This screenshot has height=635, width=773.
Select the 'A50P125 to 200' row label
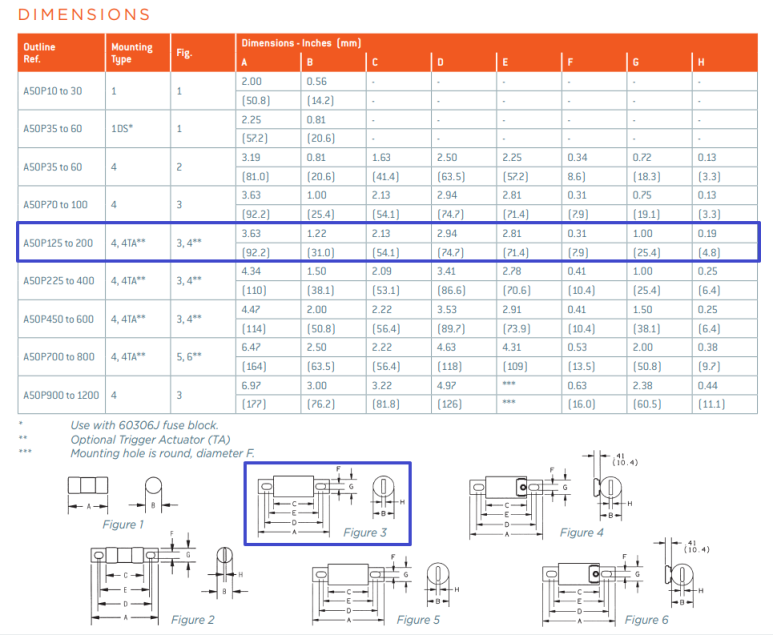click(58, 243)
